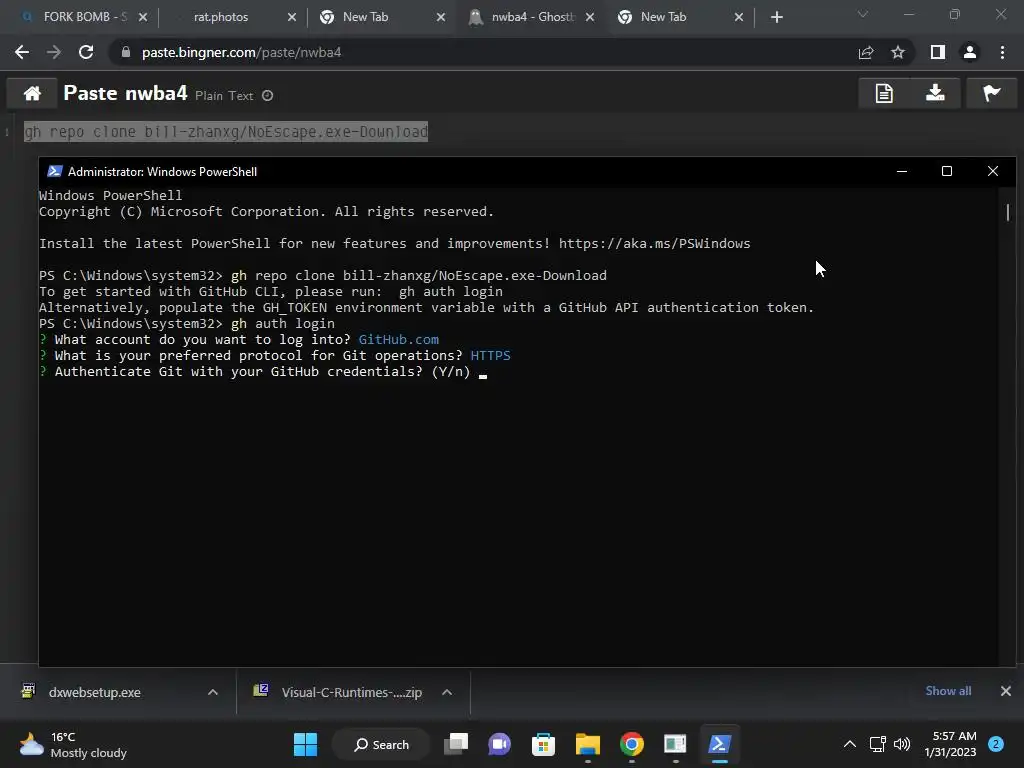Viewport: 1024px width, 768px height.
Task: Click the Paste nwba4 title
Action: (x=125, y=93)
